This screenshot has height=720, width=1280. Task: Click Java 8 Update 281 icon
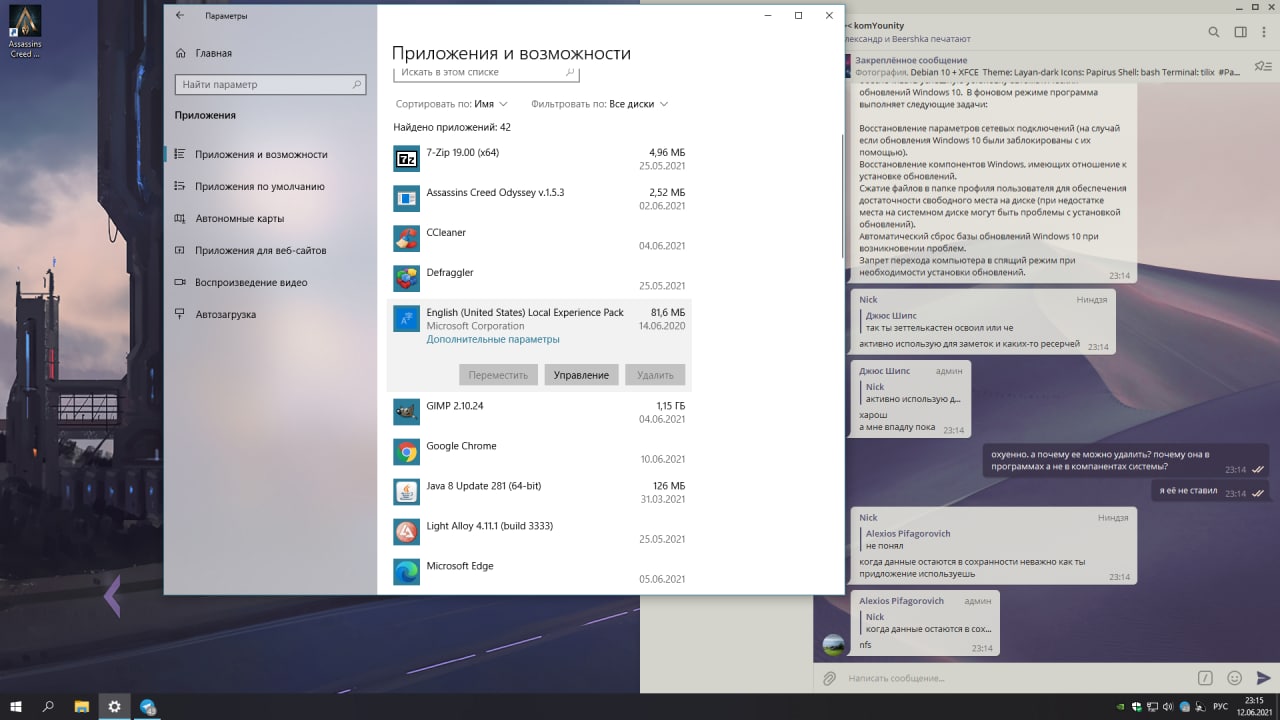406,492
